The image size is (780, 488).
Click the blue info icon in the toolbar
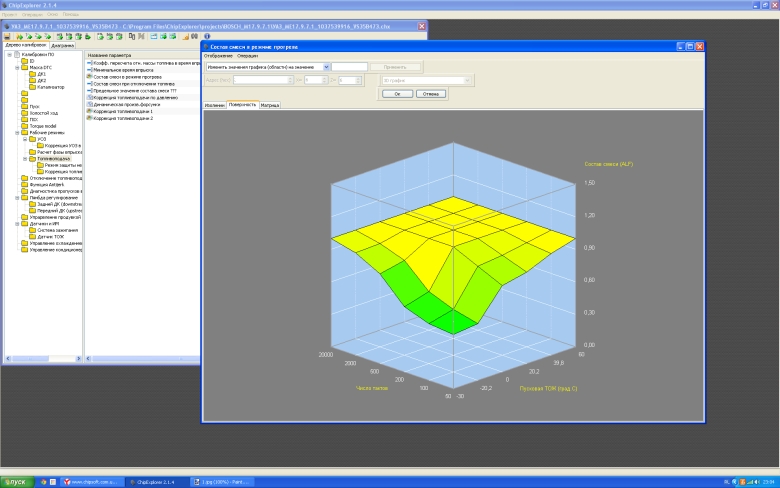[x=206, y=36]
